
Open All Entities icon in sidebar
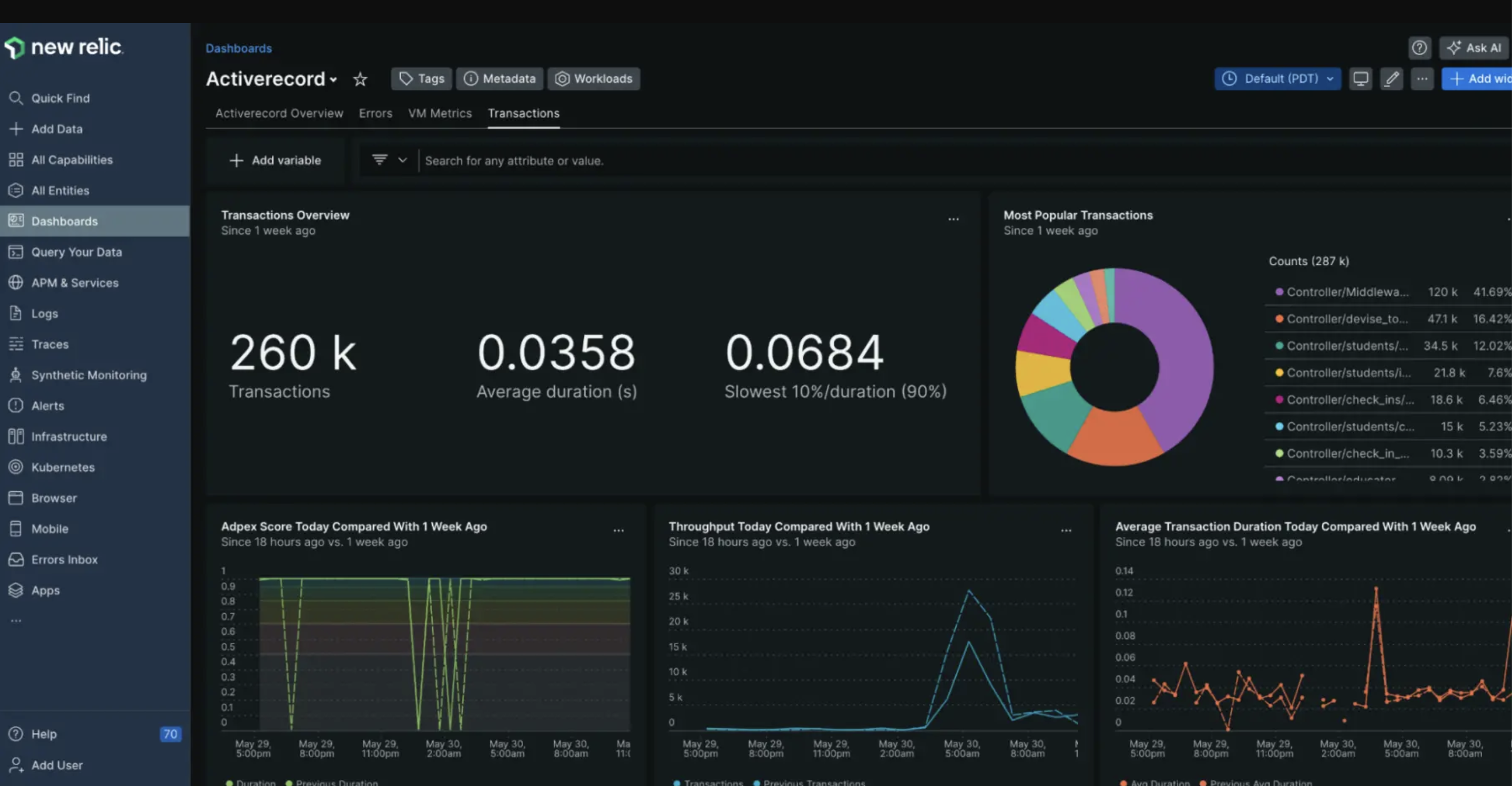click(16, 190)
